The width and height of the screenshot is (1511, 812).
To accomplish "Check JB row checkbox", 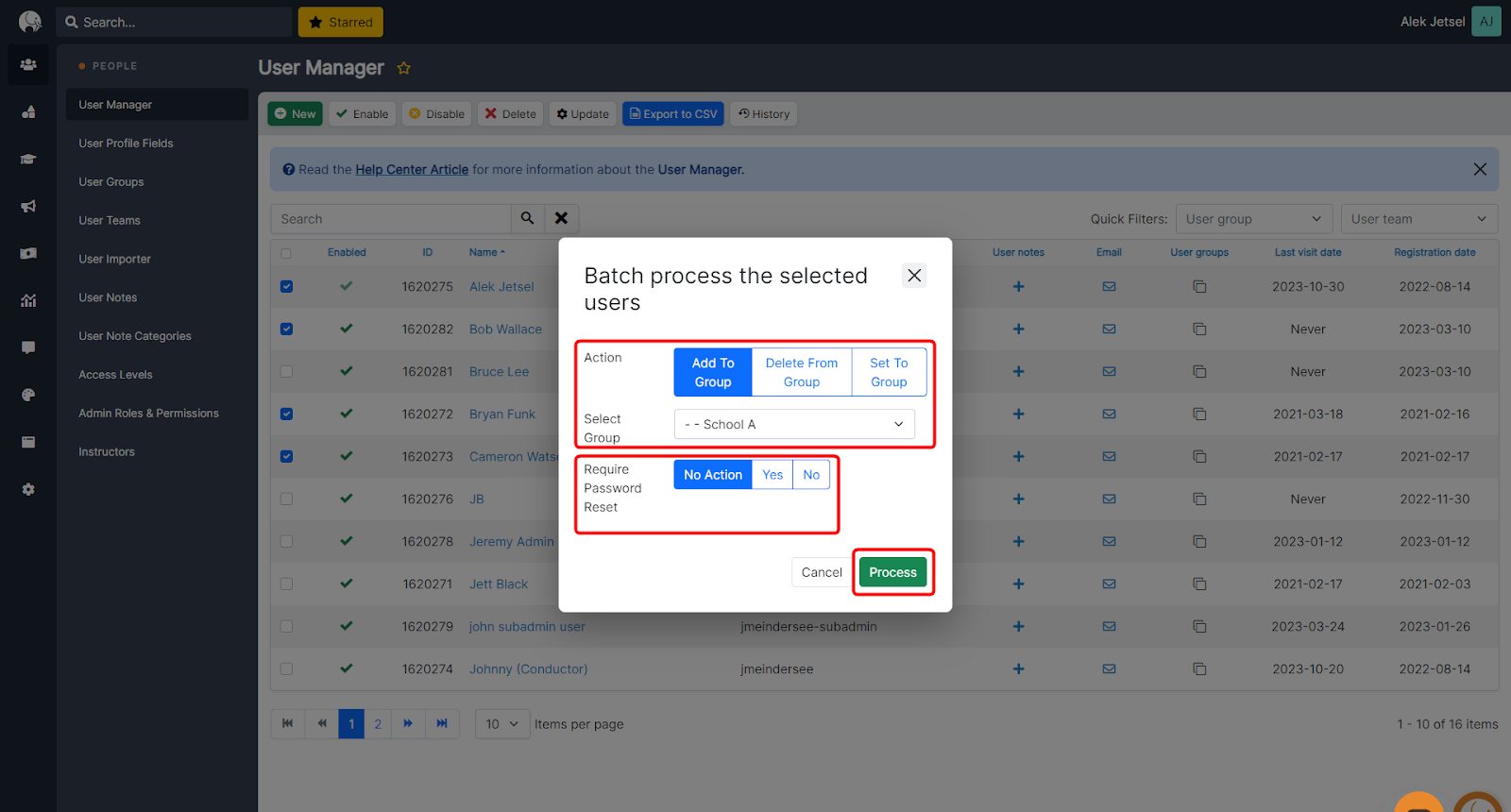I will [x=286, y=499].
